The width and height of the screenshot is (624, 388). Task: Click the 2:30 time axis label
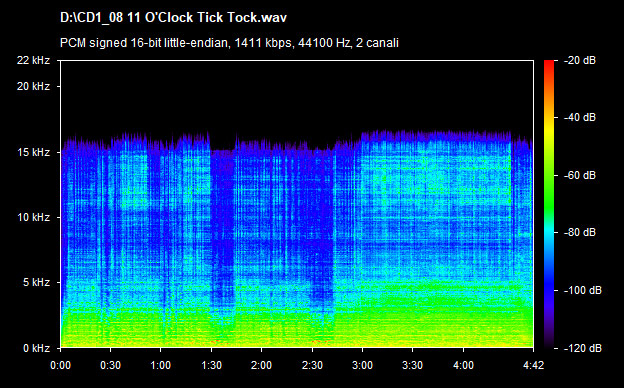[x=312, y=365]
